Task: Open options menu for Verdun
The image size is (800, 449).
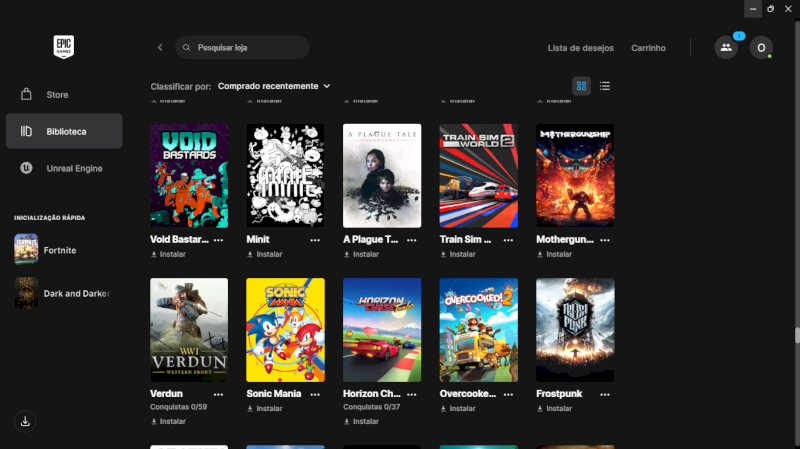Action: click(218, 394)
